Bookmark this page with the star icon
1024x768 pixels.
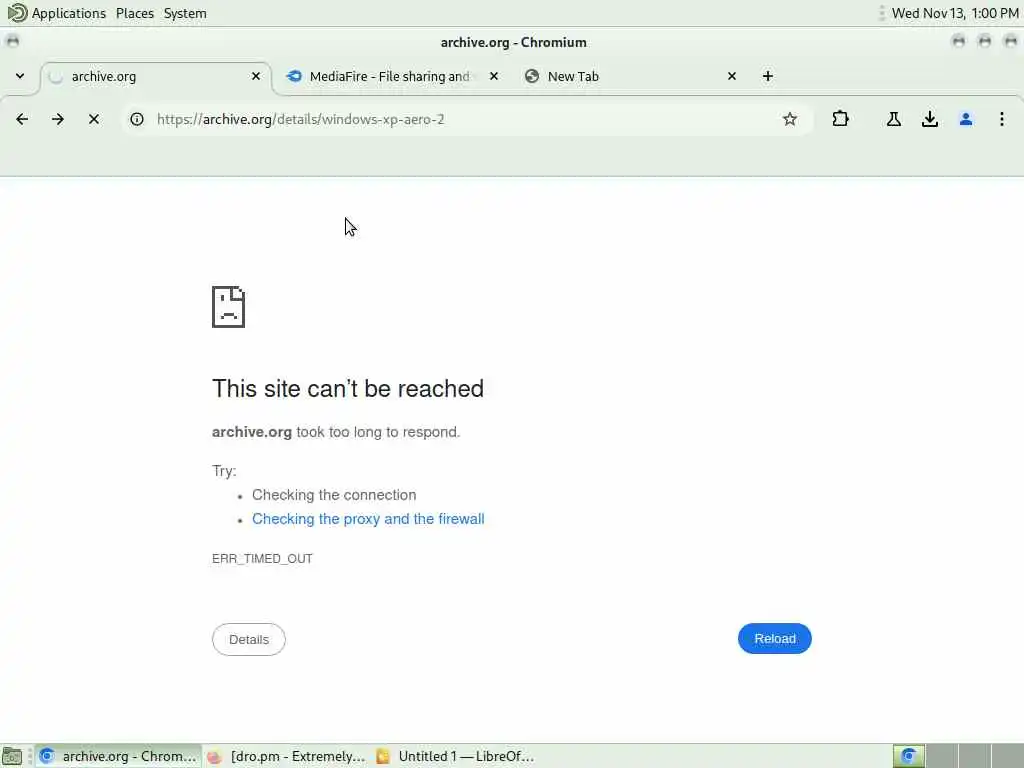click(x=790, y=119)
